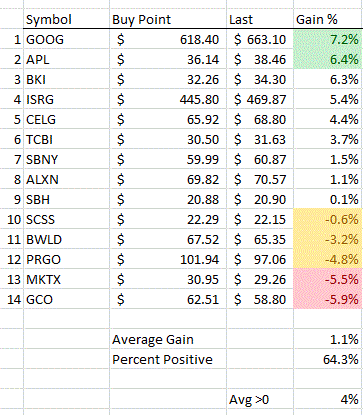This screenshot has width=363, height=415.
Task: Select the Buy Point header cell
Action: [168, 19]
